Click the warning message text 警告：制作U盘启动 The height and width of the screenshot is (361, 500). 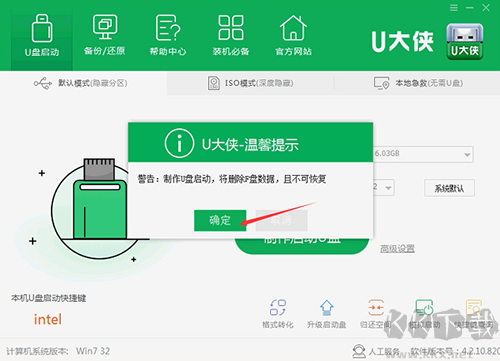pos(232,179)
